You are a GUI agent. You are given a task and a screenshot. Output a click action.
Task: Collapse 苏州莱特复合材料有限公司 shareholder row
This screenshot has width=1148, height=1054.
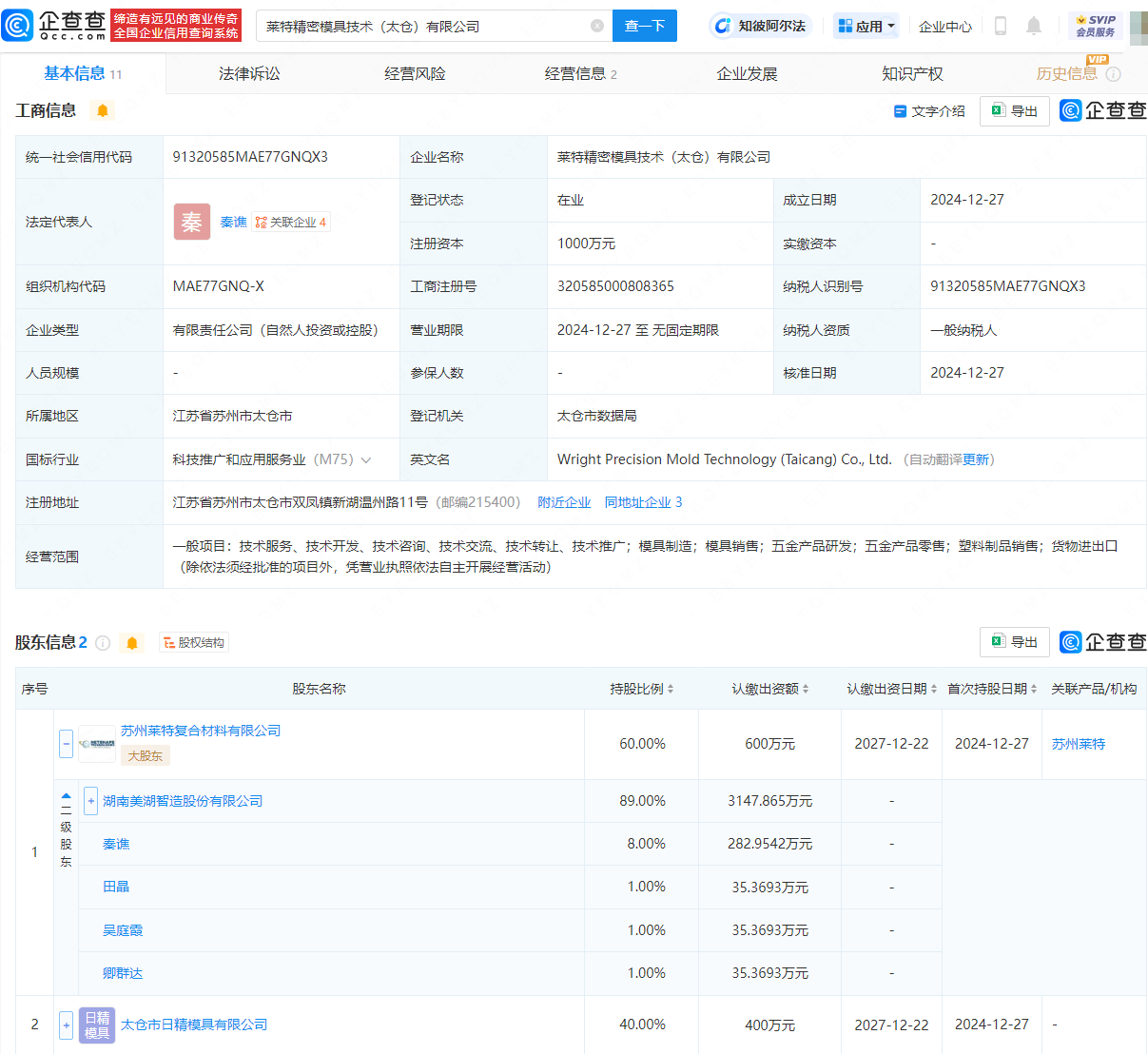point(67,744)
